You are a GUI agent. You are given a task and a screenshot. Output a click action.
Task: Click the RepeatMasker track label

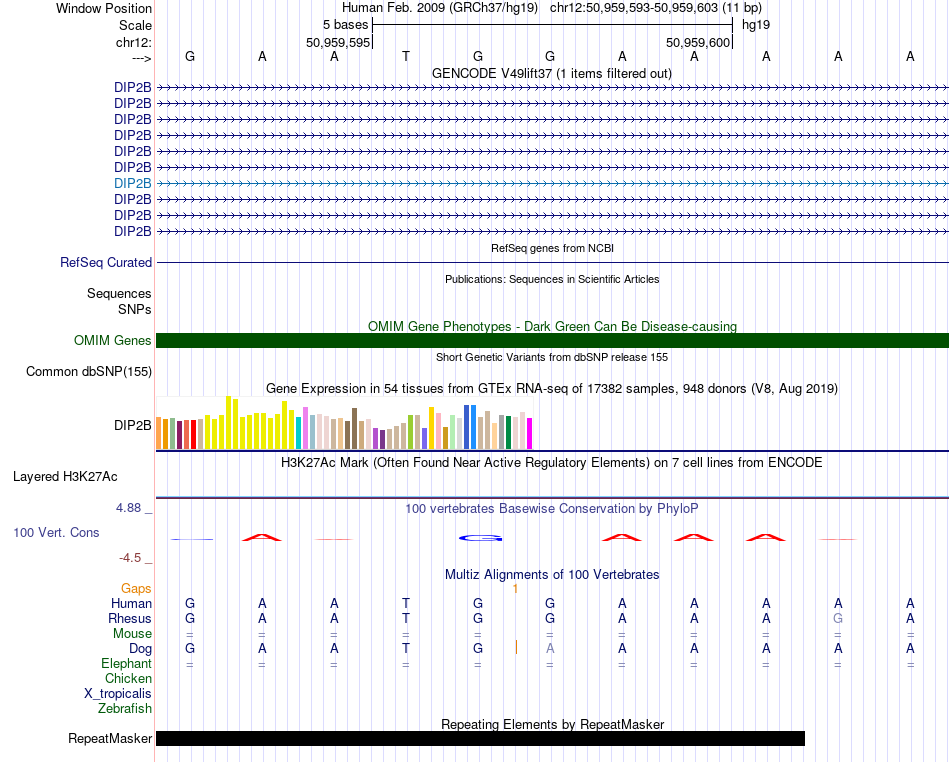pos(110,738)
